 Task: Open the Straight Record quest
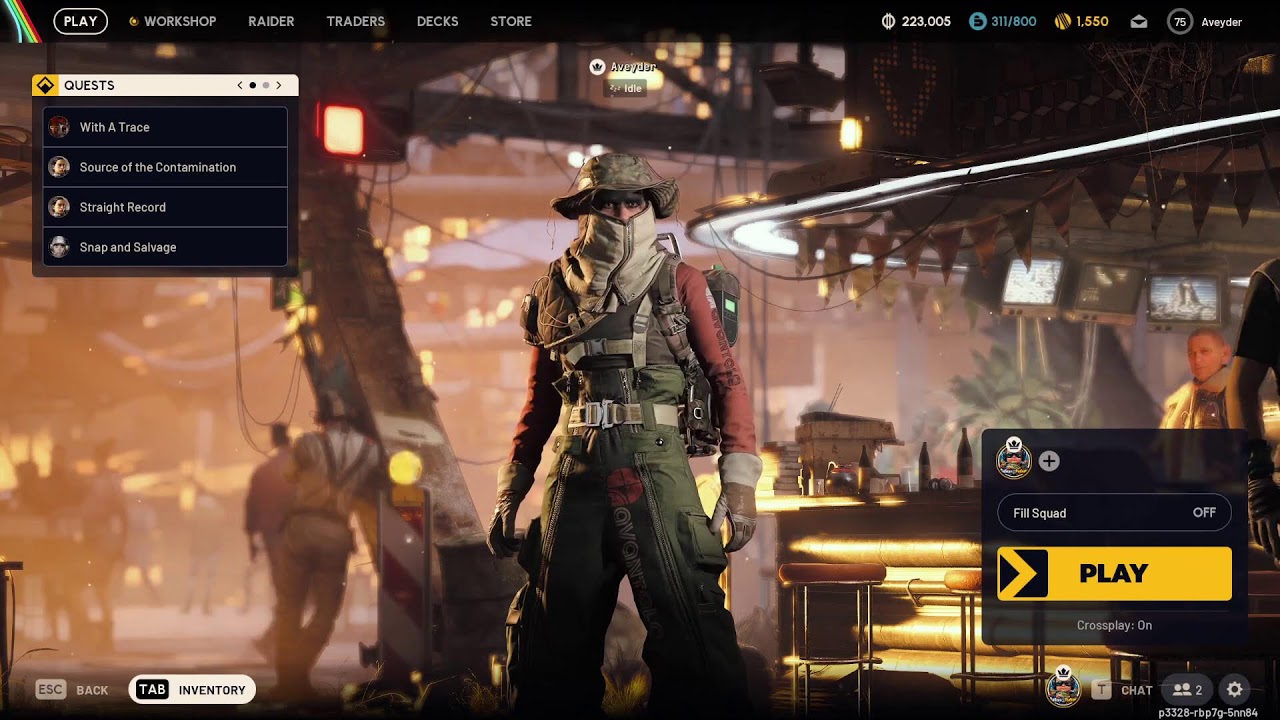pos(165,207)
